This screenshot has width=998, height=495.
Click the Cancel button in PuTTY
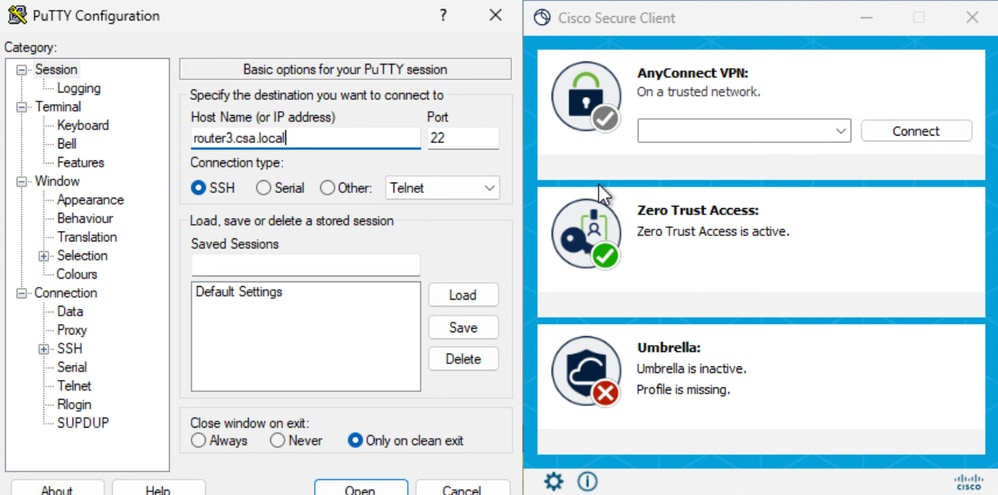pos(463,487)
